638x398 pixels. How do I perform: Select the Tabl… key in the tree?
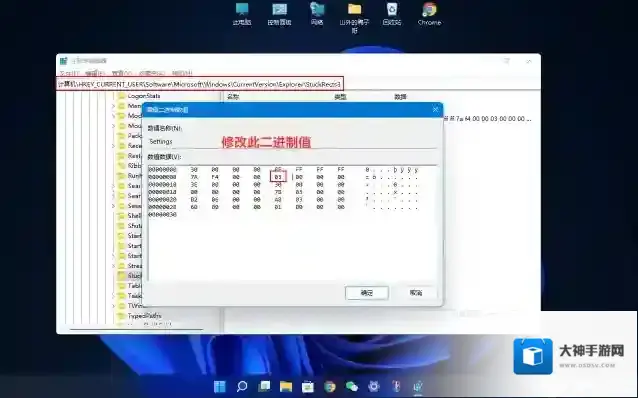[x=134, y=286]
